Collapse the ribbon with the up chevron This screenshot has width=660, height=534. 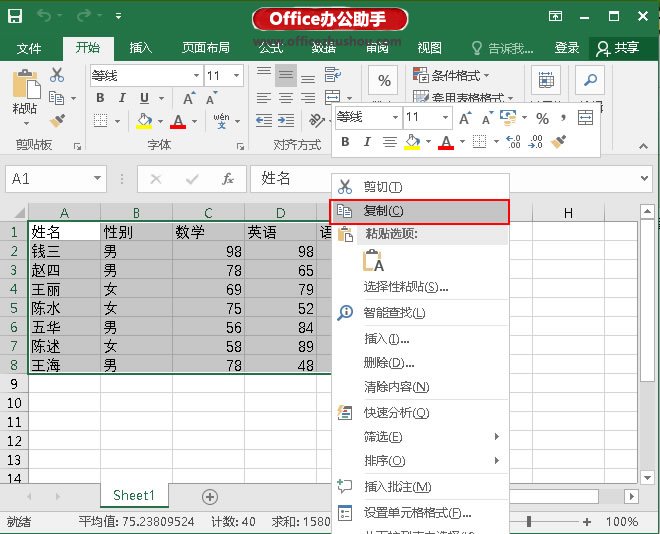coord(643,146)
